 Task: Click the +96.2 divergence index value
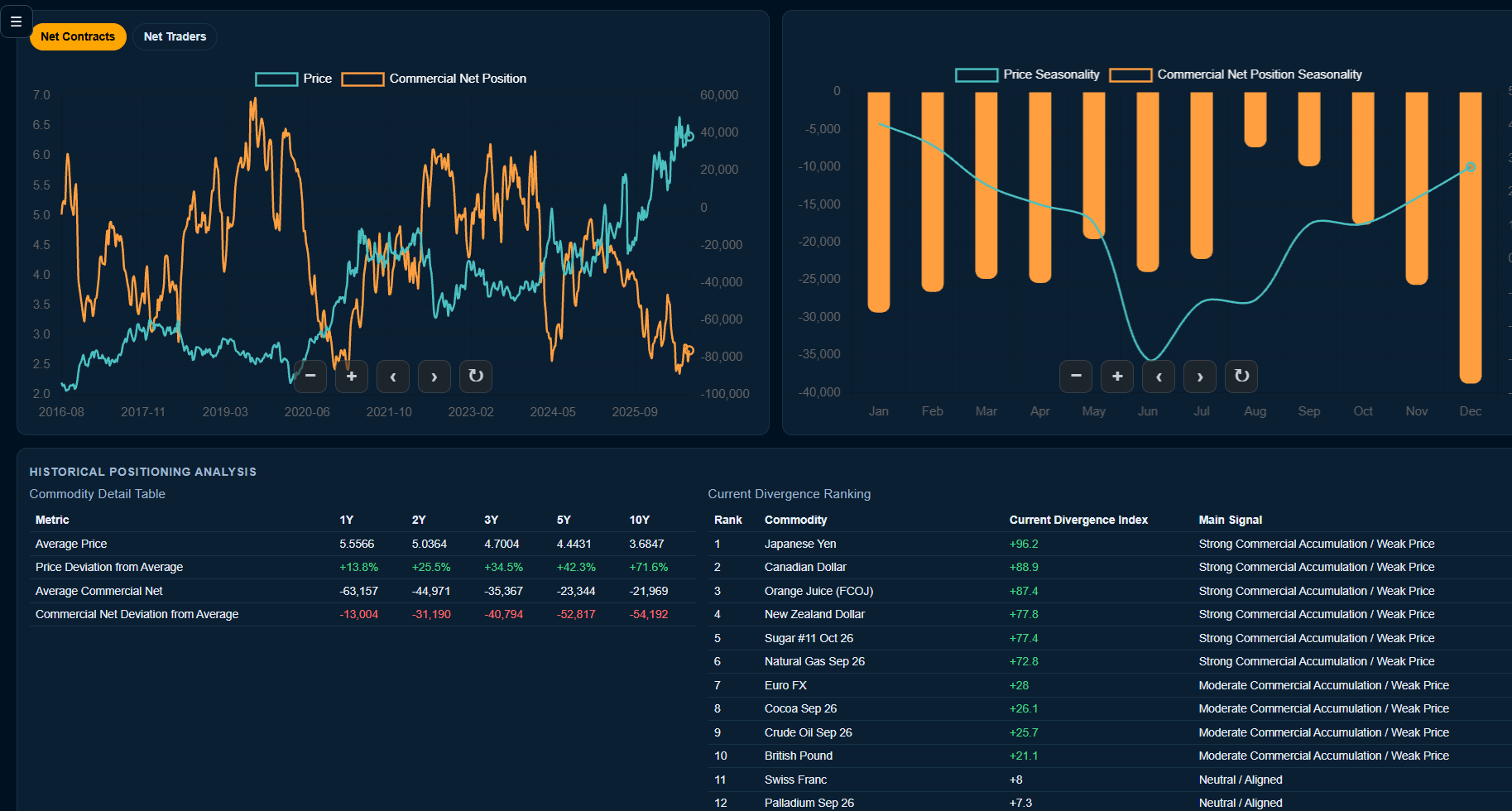pos(1024,544)
